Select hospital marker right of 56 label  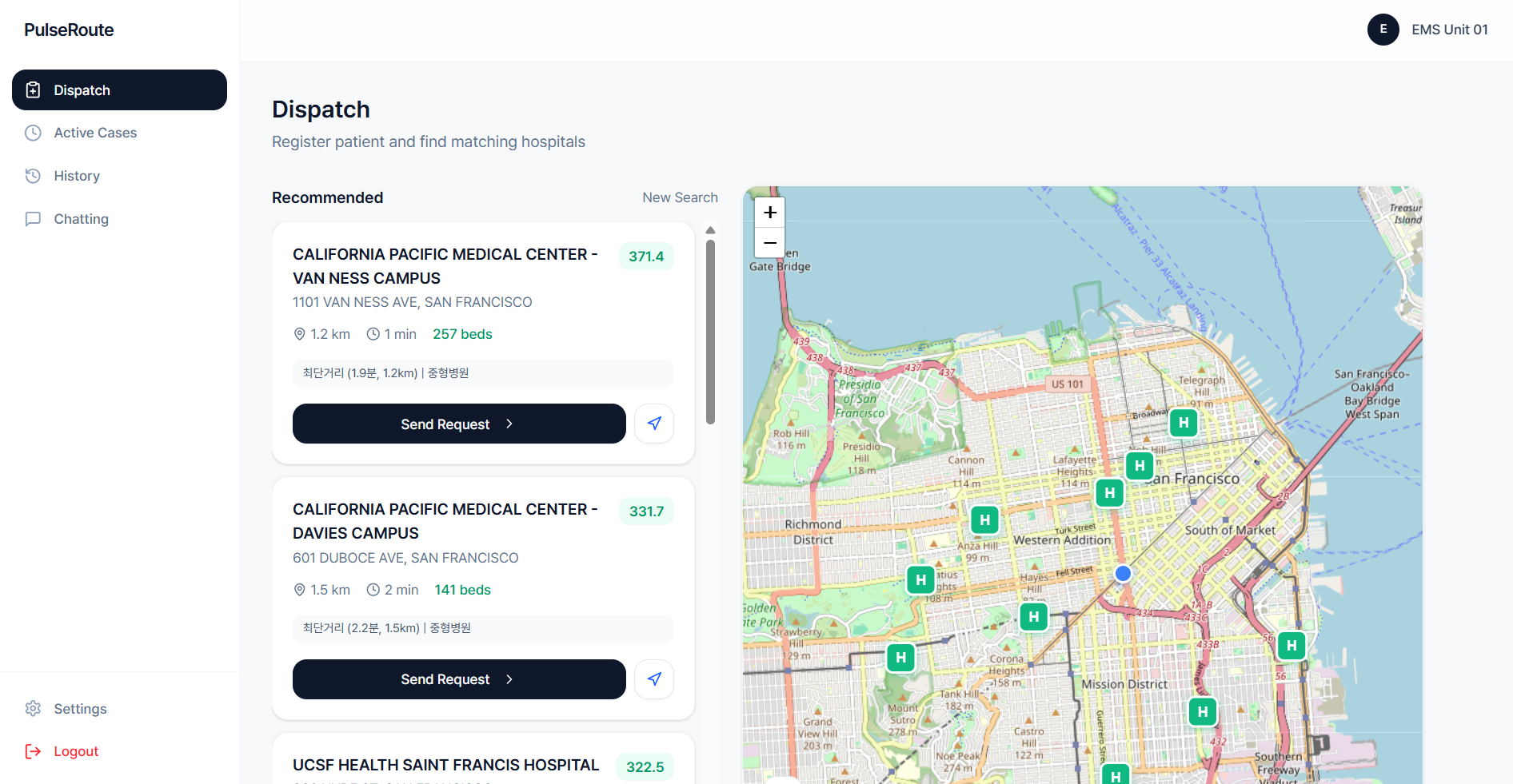[1291, 646]
